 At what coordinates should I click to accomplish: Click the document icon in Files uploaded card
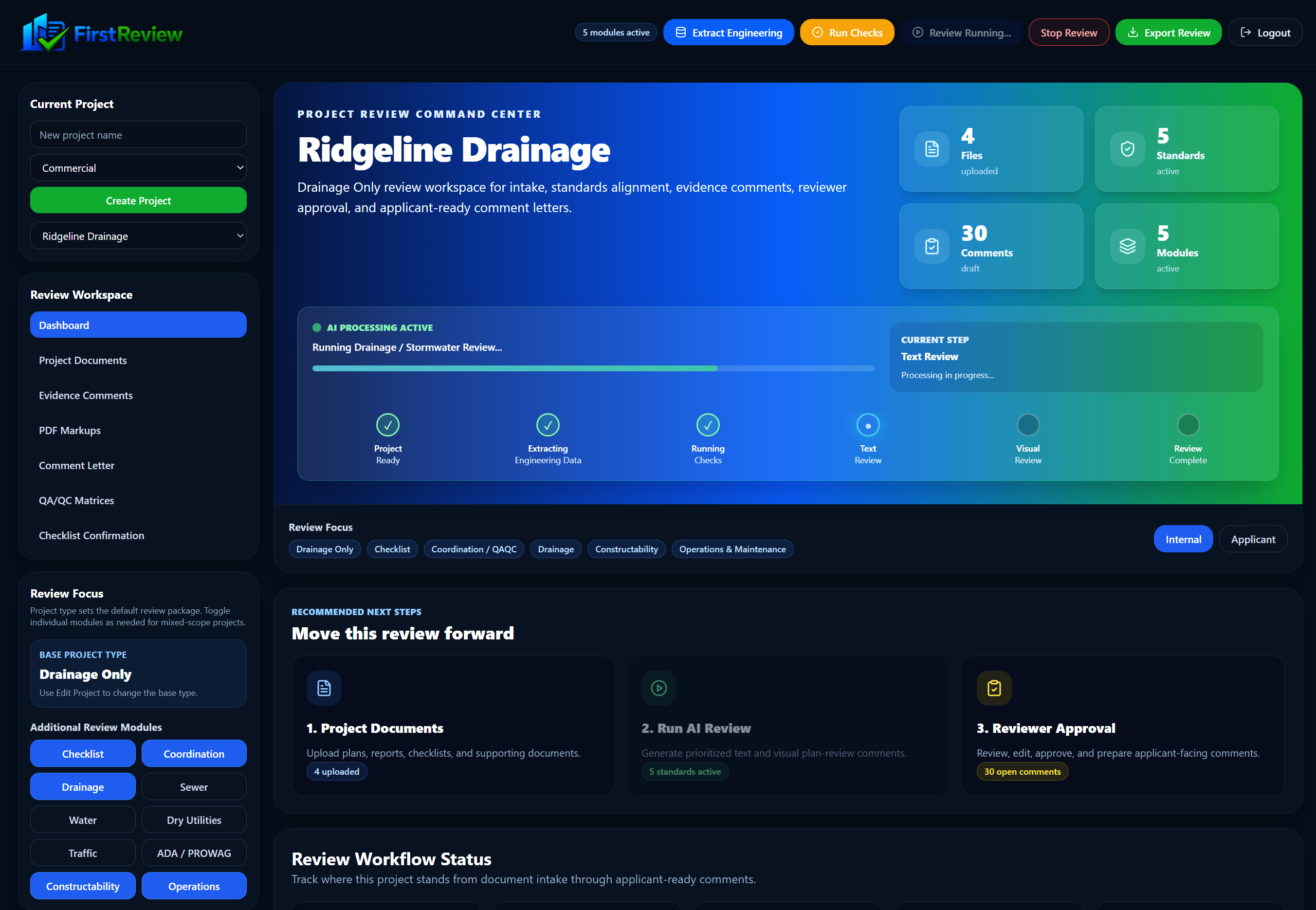(x=932, y=149)
